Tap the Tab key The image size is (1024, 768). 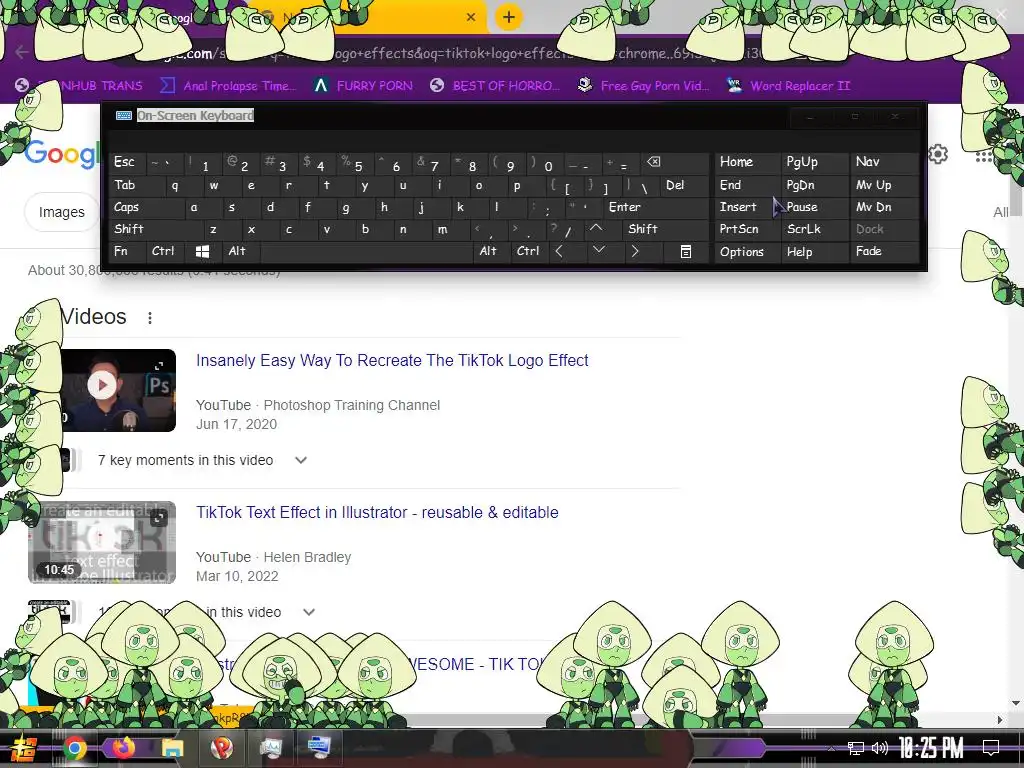click(x=133, y=185)
